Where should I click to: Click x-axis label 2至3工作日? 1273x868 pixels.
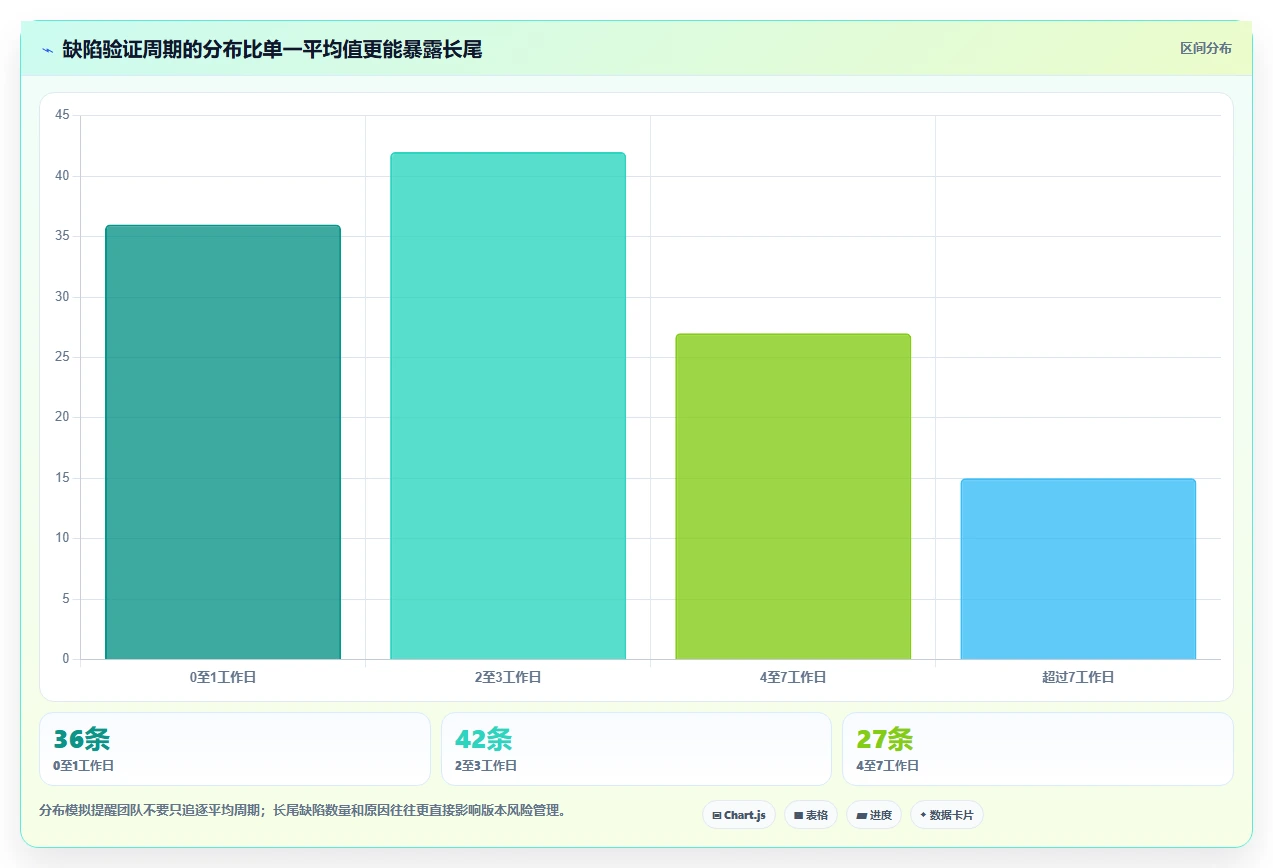tap(508, 677)
